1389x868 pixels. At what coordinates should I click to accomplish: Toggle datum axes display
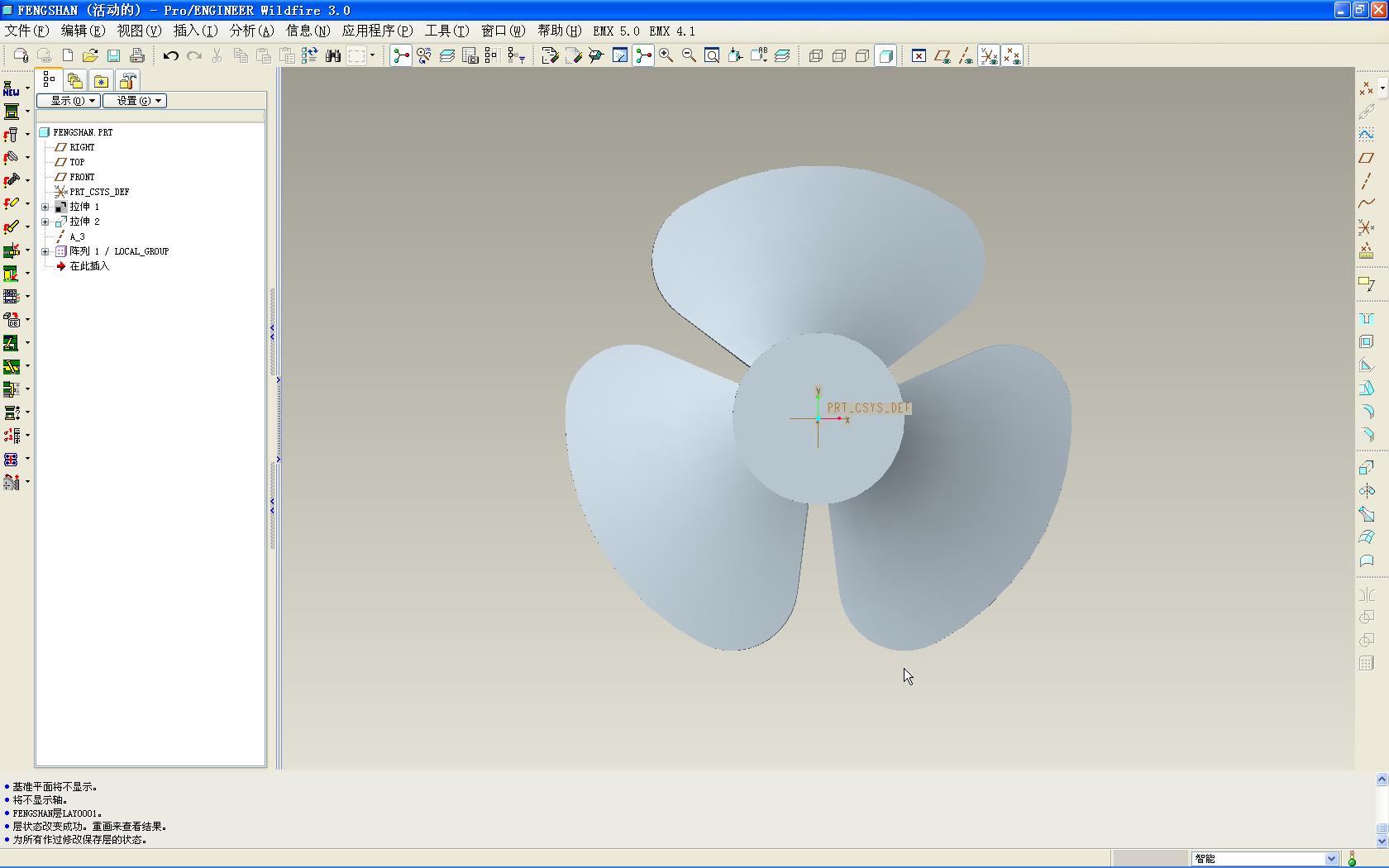[966, 55]
